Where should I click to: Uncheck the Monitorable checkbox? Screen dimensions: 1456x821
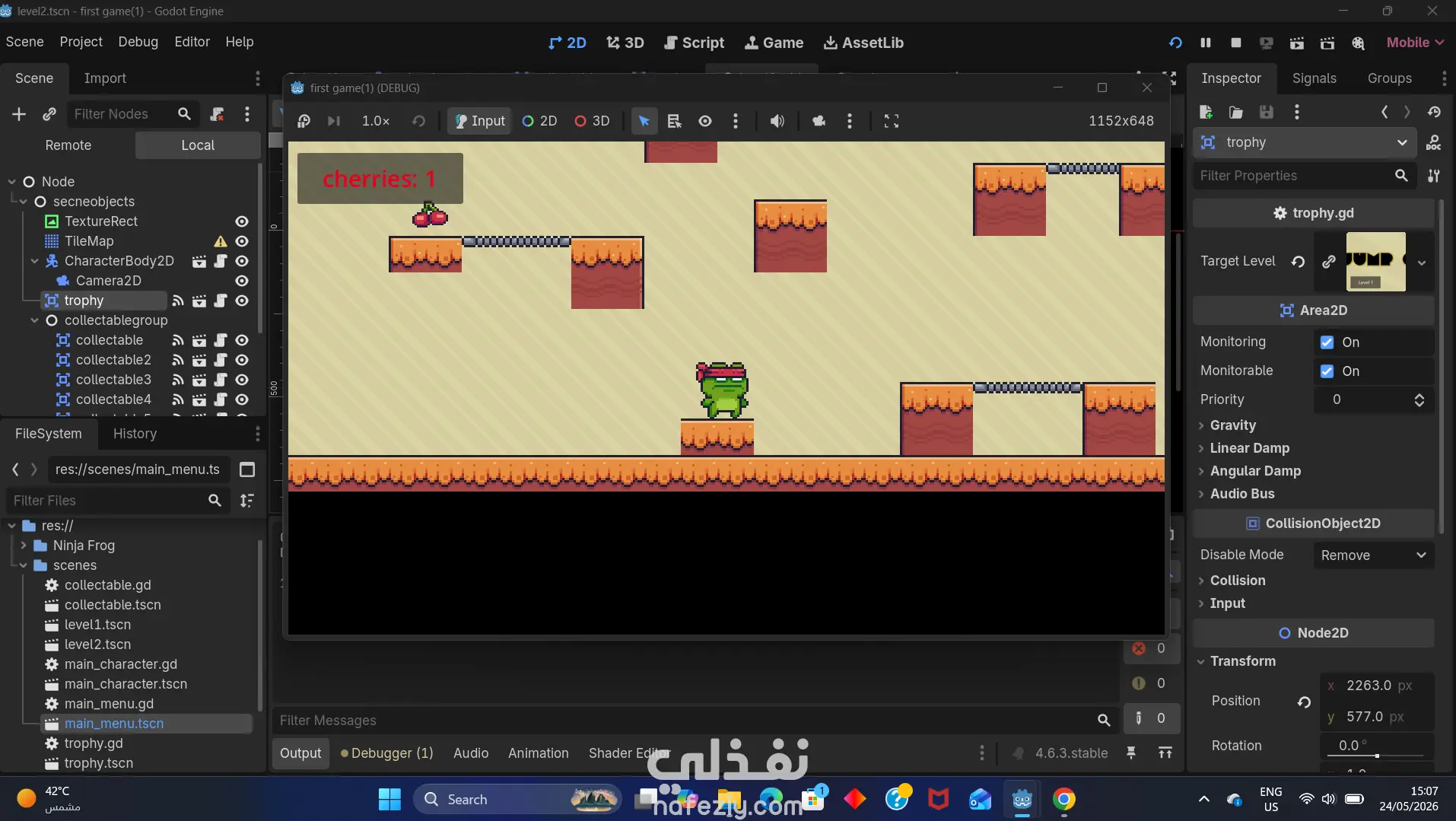click(x=1327, y=371)
